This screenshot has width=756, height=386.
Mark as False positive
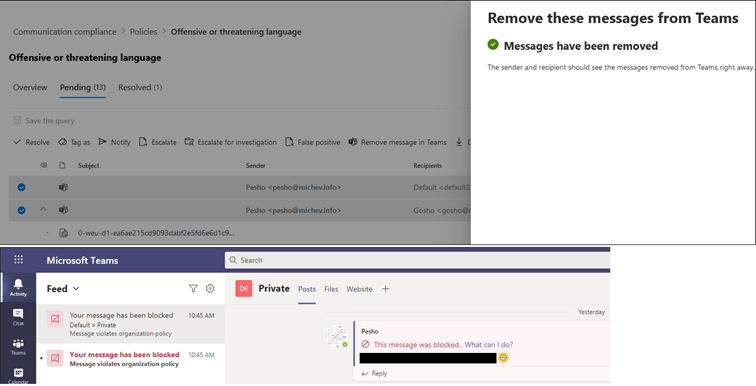312,142
